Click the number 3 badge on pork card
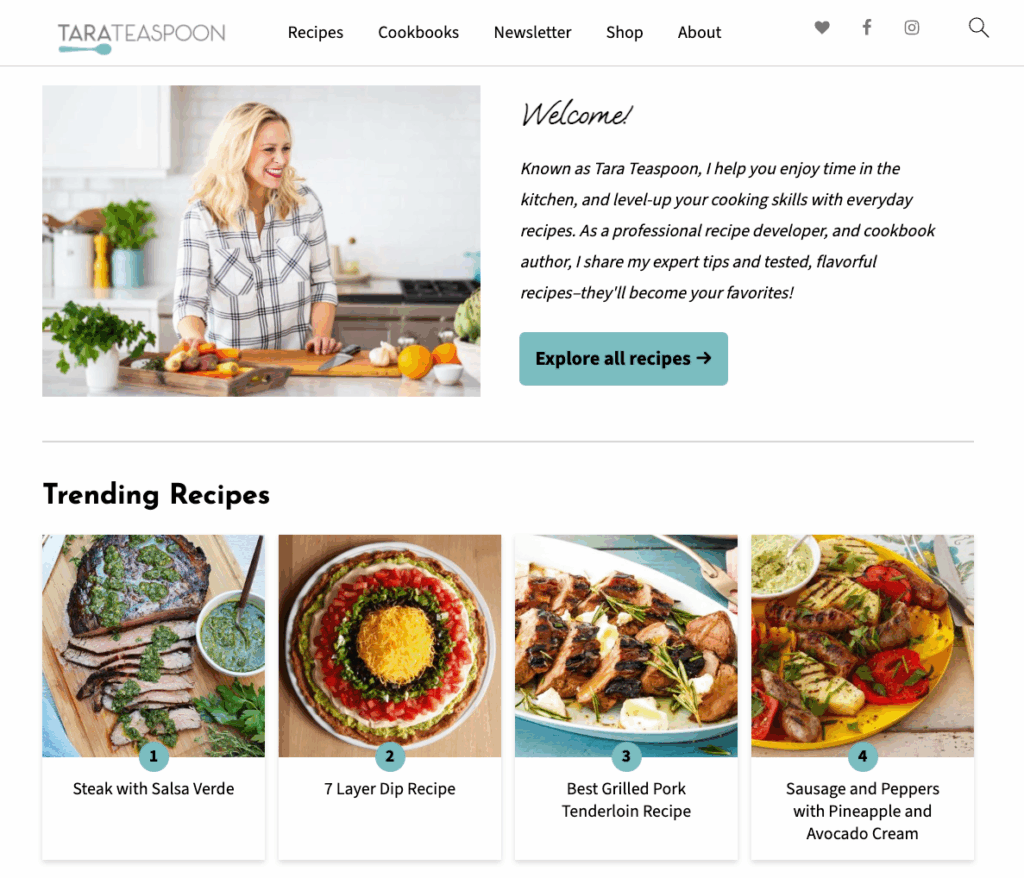 [626, 756]
